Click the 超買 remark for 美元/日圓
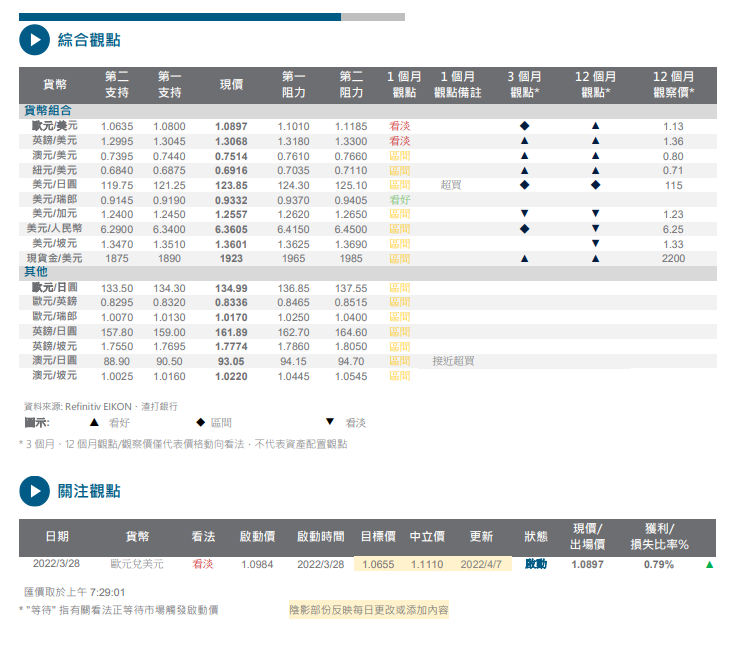Screen dimensions: 732x649 (x=452, y=185)
